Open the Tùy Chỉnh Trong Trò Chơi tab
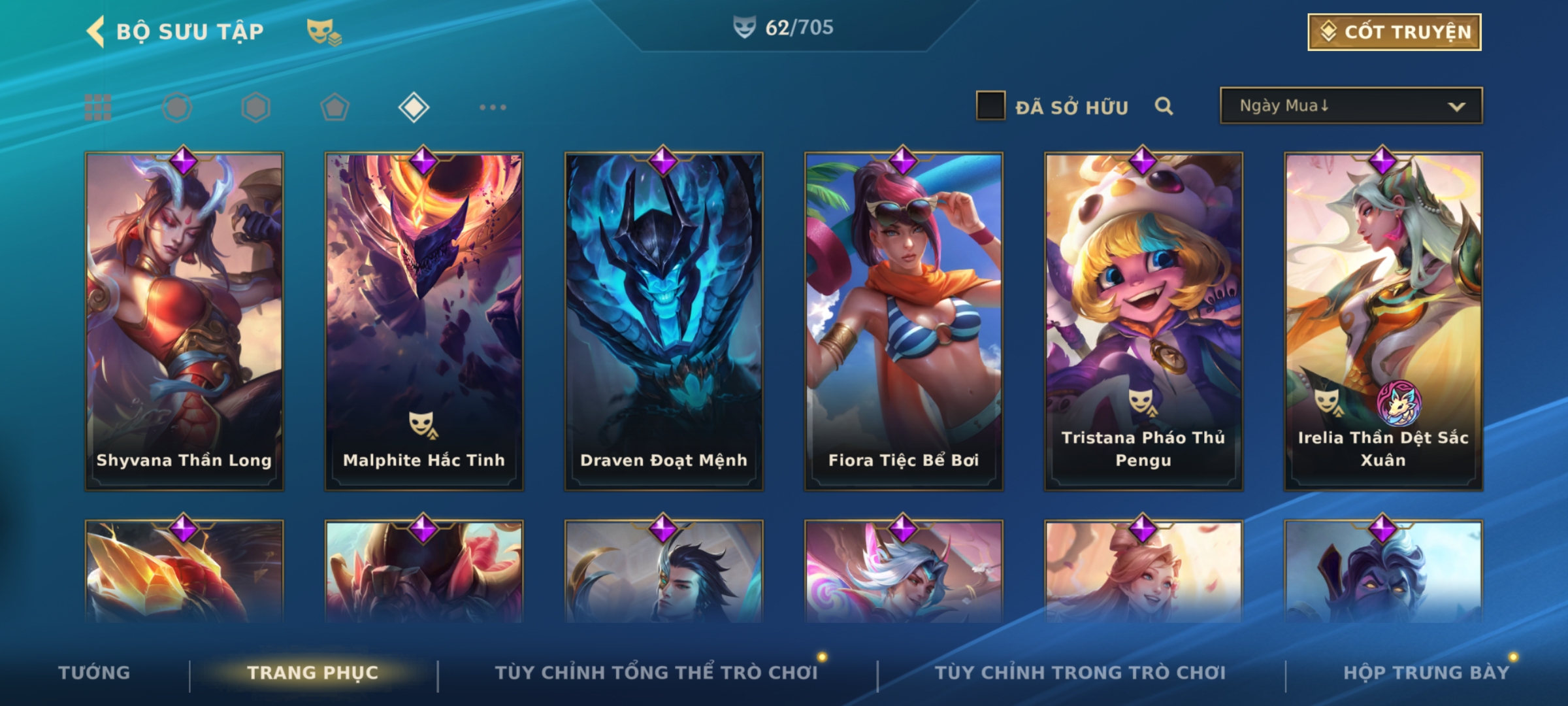 coord(1080,672)
